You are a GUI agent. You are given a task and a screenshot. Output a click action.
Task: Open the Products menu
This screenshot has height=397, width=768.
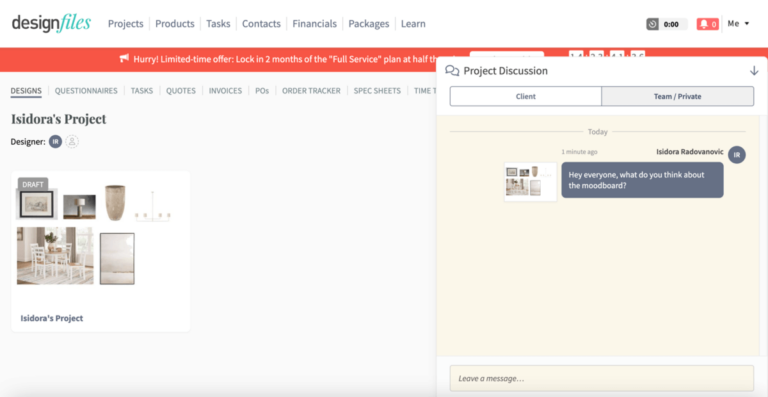(x=175, y=23)
